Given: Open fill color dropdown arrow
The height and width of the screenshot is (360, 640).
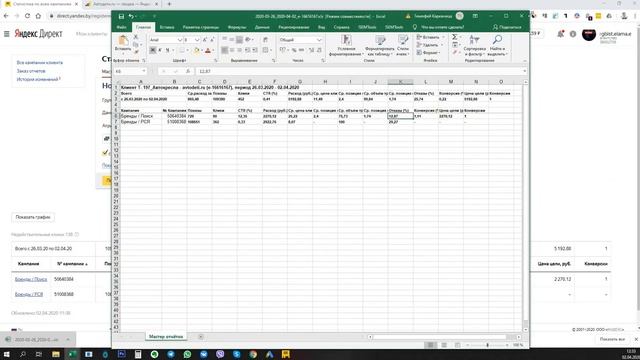Looking at the screenshot, I should coord(202,50).
